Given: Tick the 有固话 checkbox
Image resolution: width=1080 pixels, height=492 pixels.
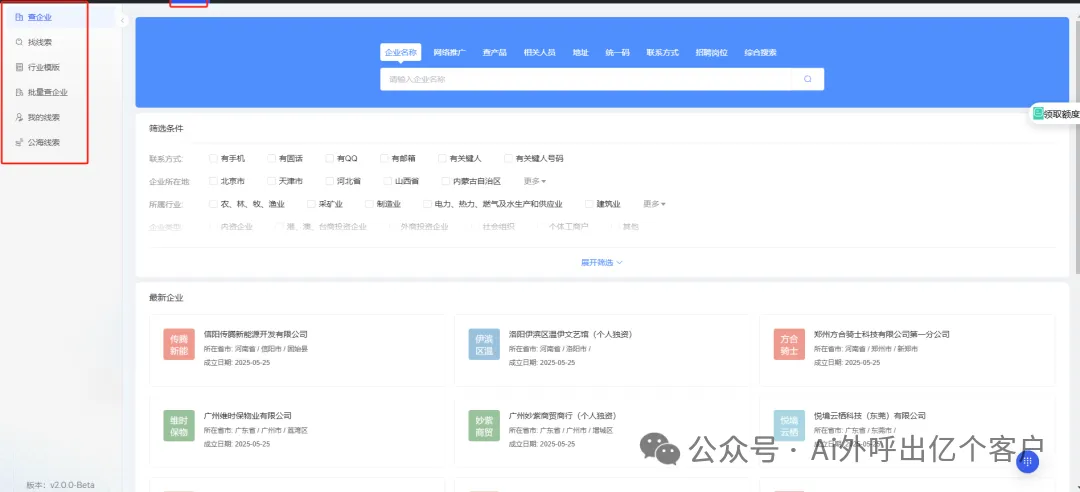Looking at the screenshot, I should (271, 158).
